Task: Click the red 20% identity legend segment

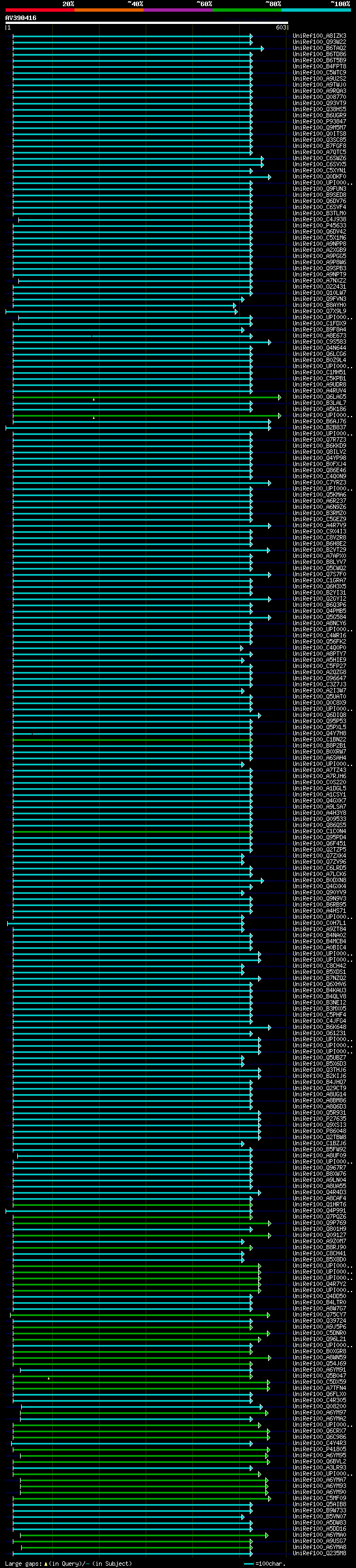Action: tap(39, 10)
